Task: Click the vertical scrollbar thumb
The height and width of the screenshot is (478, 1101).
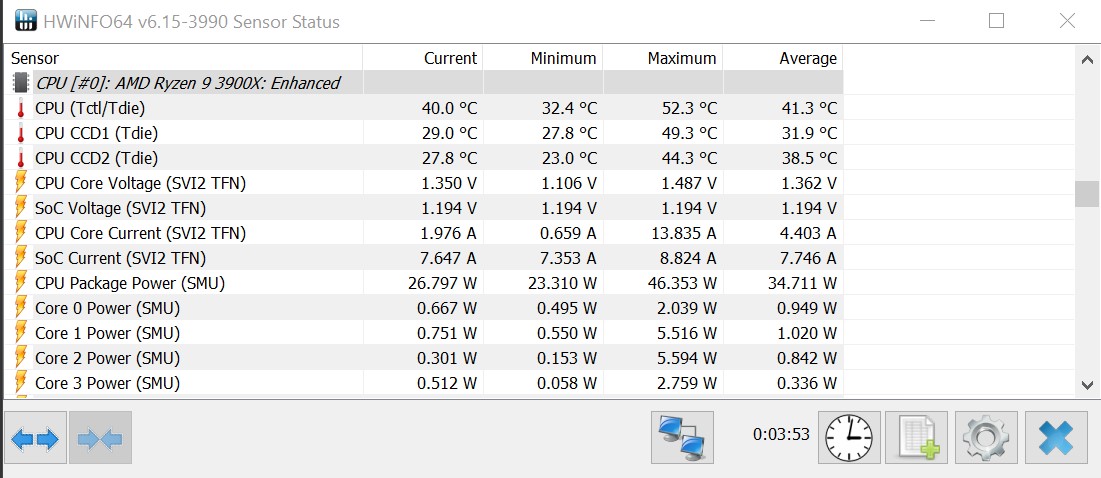Action: click(1086, 194)
